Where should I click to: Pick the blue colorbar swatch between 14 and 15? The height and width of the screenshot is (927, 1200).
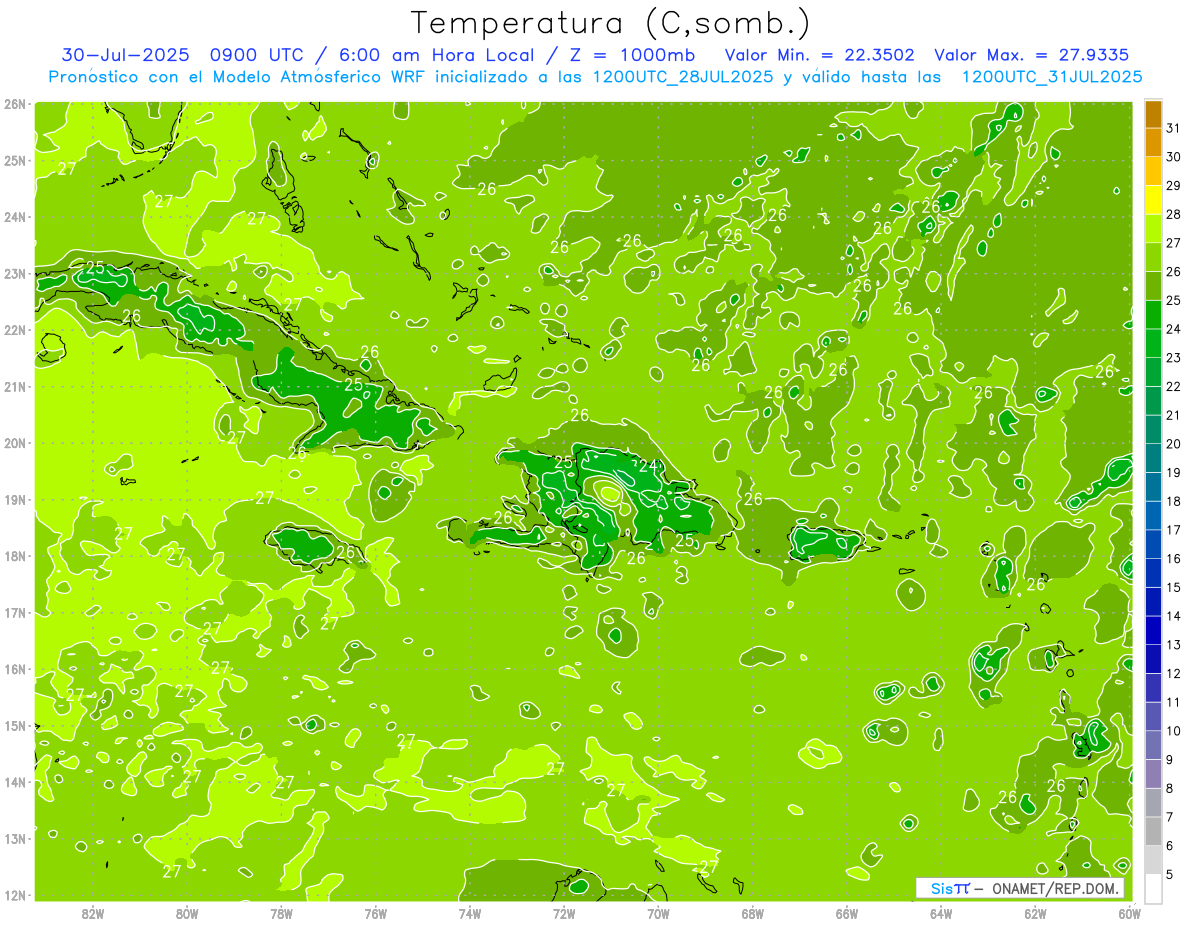click(x=1153, y=602)
